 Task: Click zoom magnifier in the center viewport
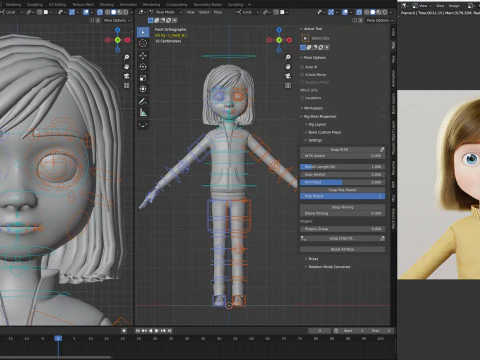click(x=288, y=57)
